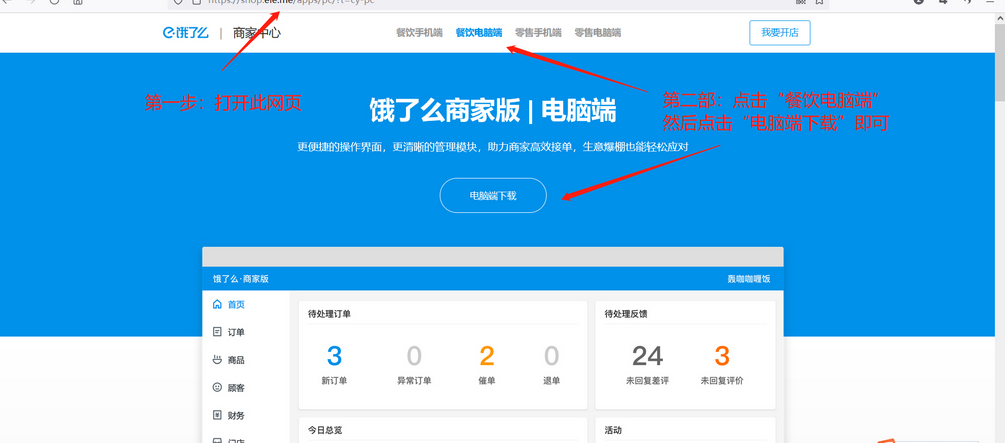Click the 未回复差评 label
Viewport: 1005px width, 443px height.
click(647, 381)
